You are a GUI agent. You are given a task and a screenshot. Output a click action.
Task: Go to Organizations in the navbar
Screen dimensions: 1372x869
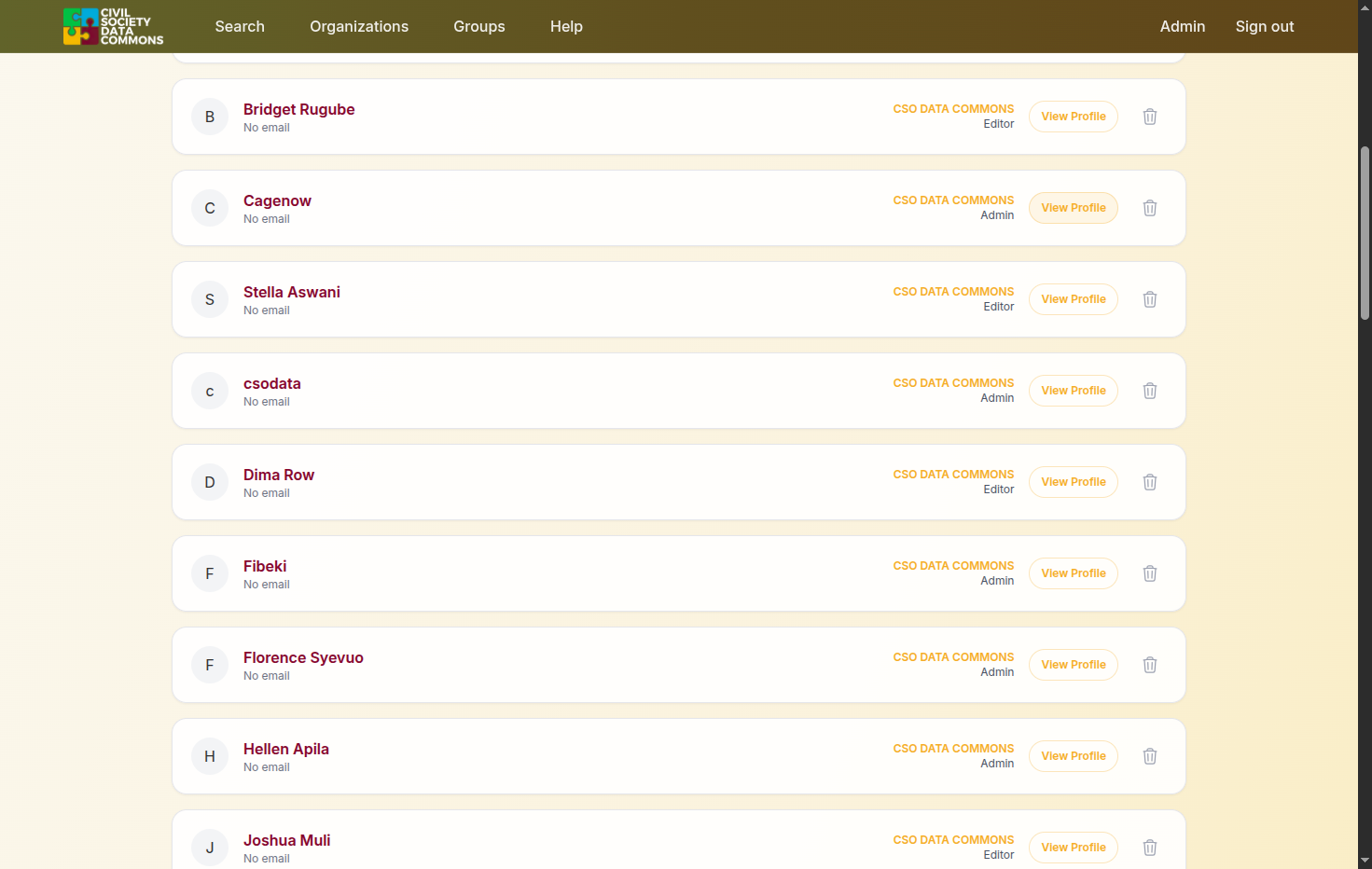[x=359, y=26]
